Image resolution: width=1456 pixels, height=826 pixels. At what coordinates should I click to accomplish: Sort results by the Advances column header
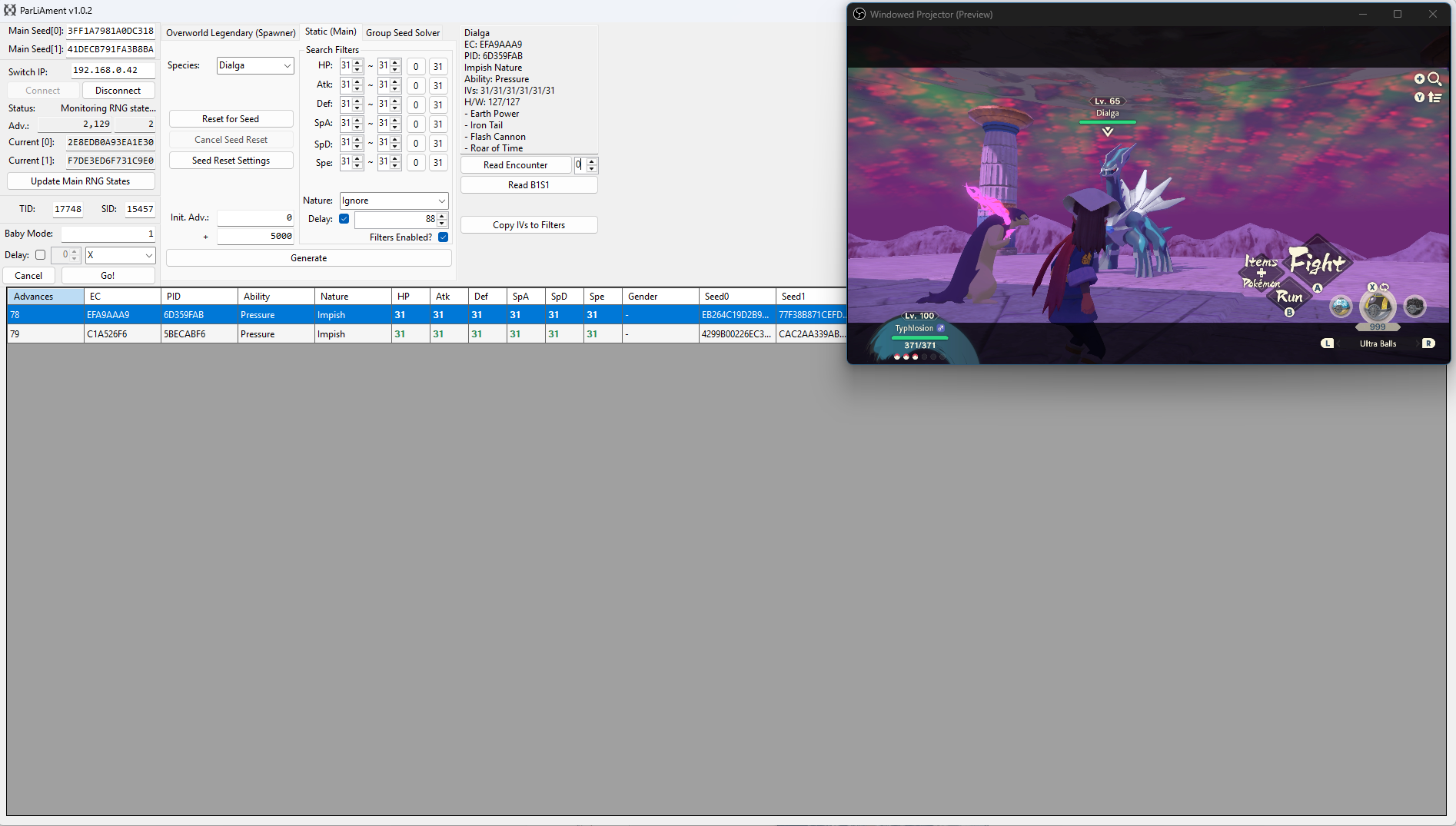pyautogui.click(x=45, y=297)
